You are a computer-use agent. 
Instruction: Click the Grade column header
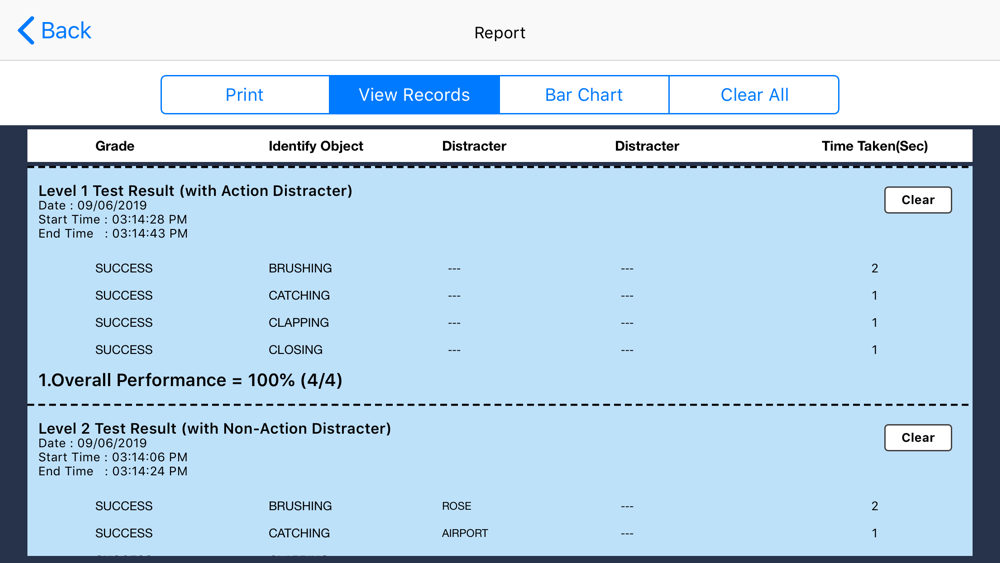point(115,146)
